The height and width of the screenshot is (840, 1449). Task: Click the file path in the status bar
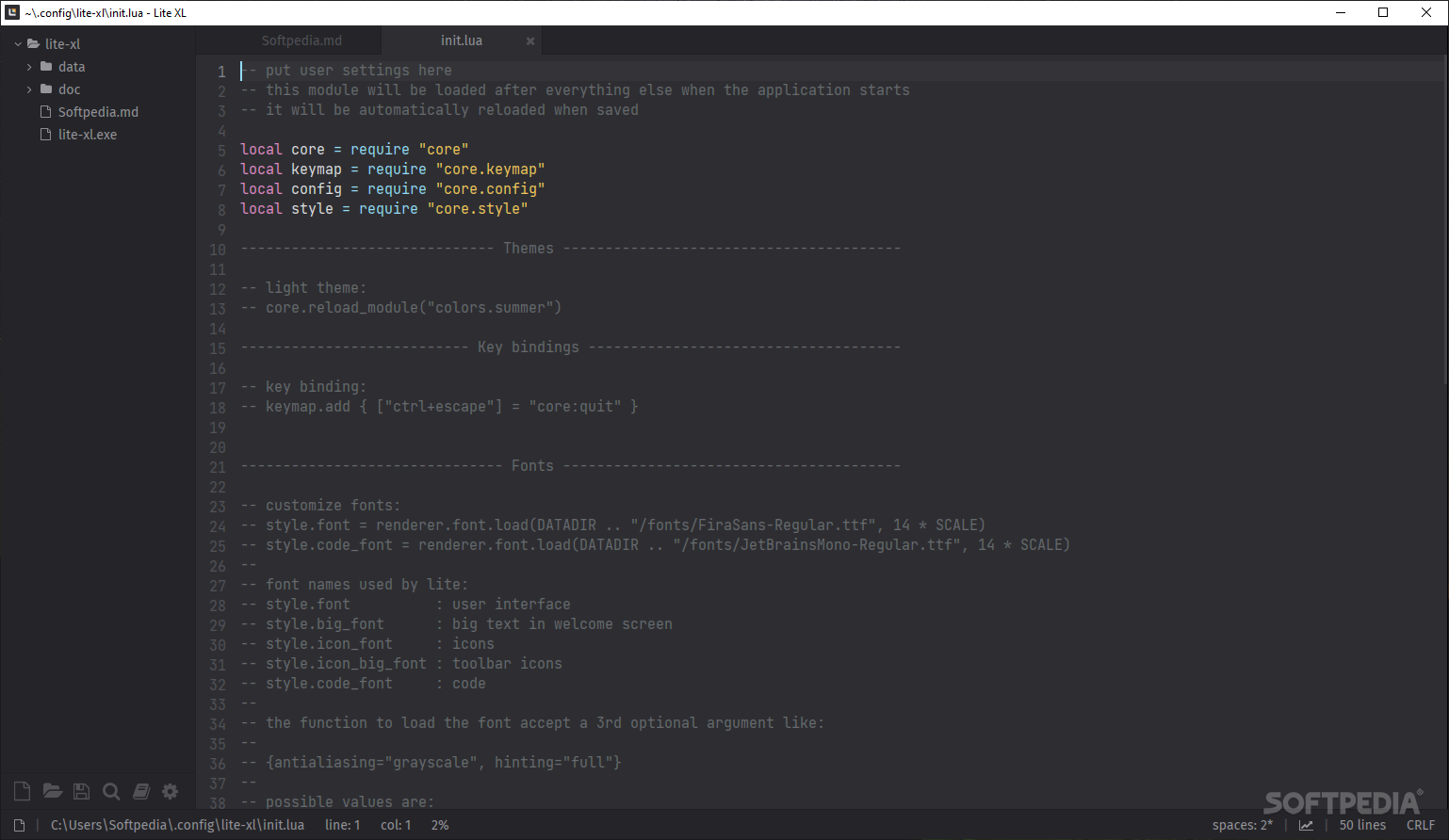click(x=177, y=825)
